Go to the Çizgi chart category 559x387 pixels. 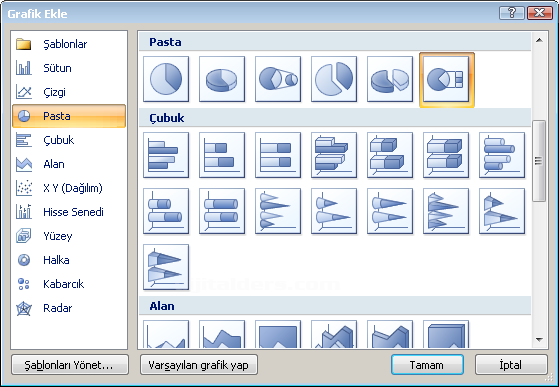click(69, 92)
